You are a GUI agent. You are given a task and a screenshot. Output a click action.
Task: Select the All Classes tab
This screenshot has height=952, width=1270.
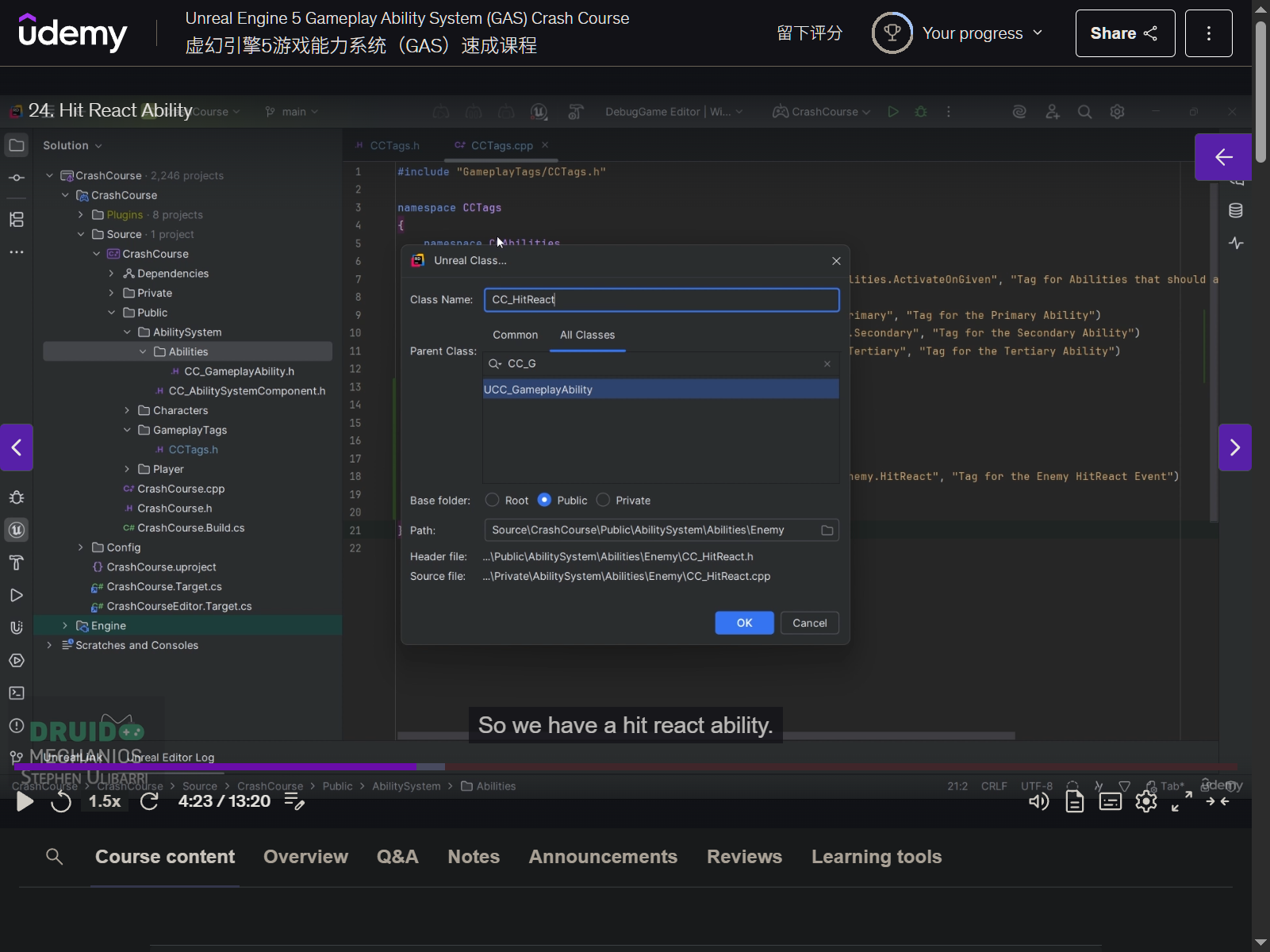(587, 335)
